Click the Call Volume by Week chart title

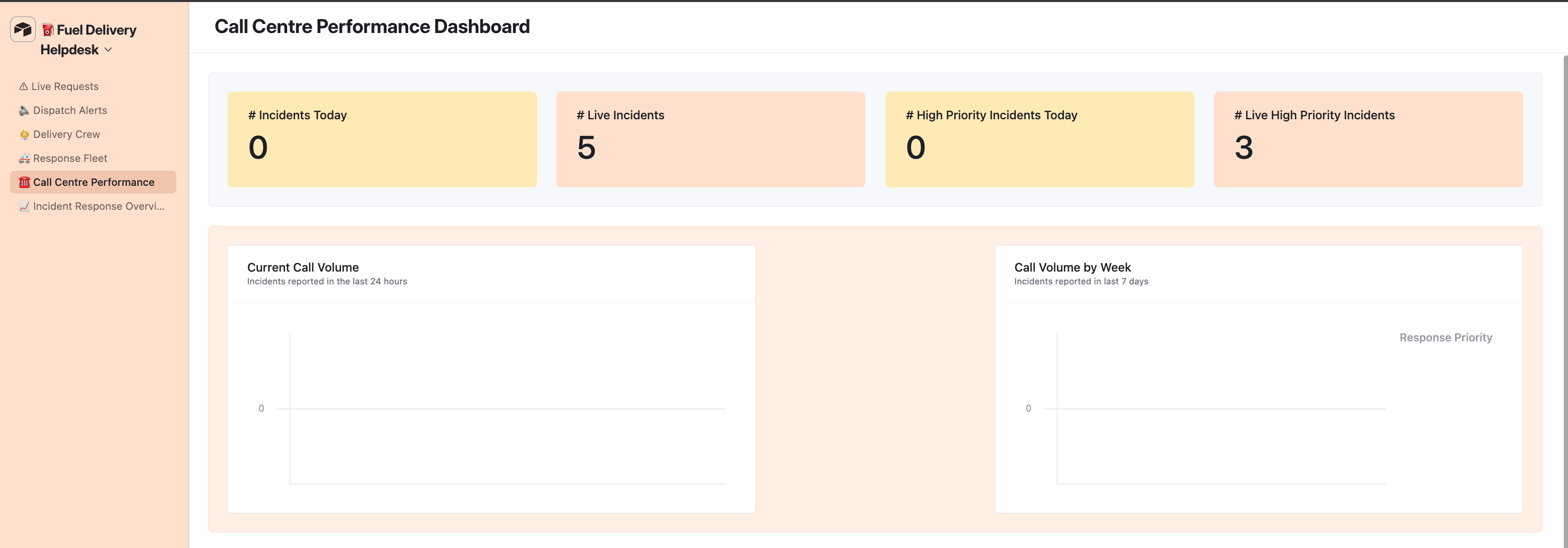click(1073, 268)
